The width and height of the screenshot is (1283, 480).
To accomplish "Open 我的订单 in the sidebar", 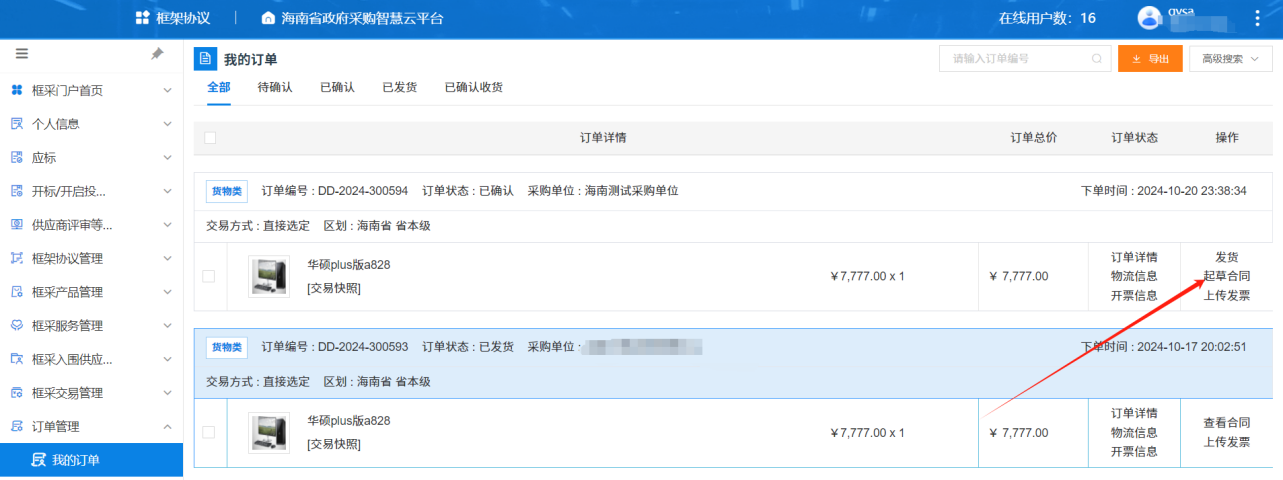I will click(91, 460).
